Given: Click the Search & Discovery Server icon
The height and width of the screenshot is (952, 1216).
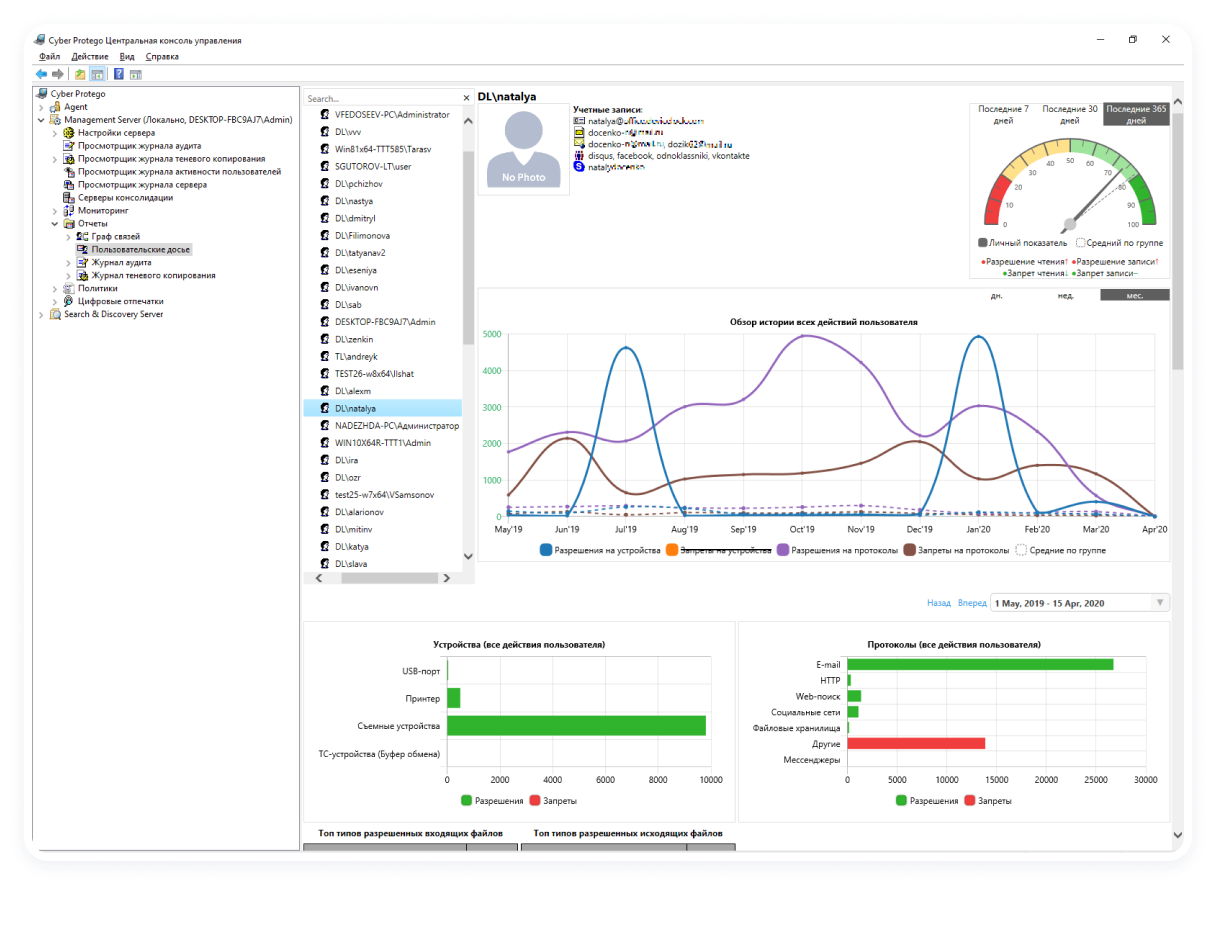Looking at the screenshot, I should (x=56, y=314).
